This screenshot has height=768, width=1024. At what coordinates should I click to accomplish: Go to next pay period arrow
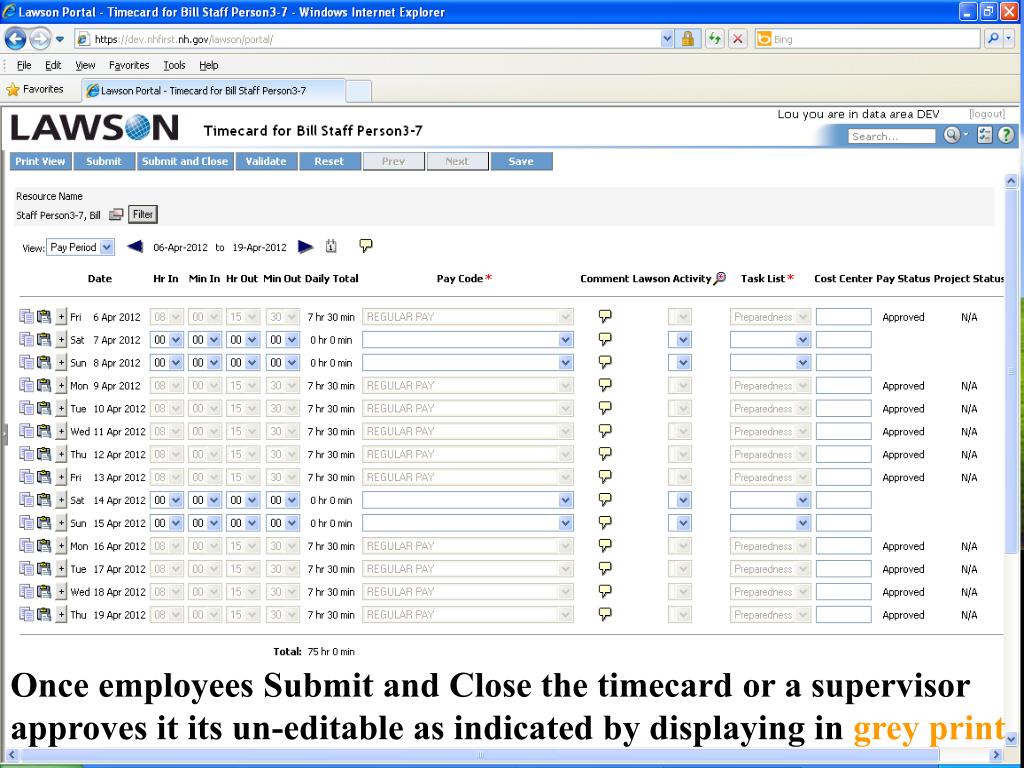coord(306,246)
